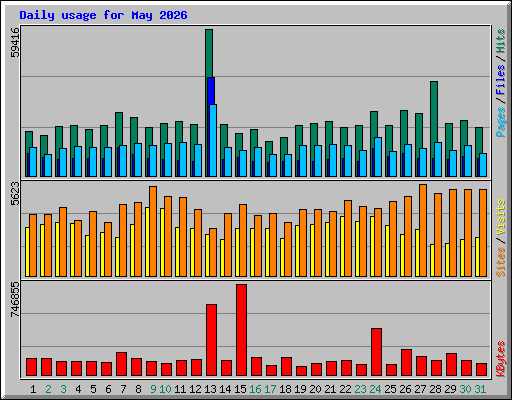Click day label 7 on the x-axis

[123, 389]
